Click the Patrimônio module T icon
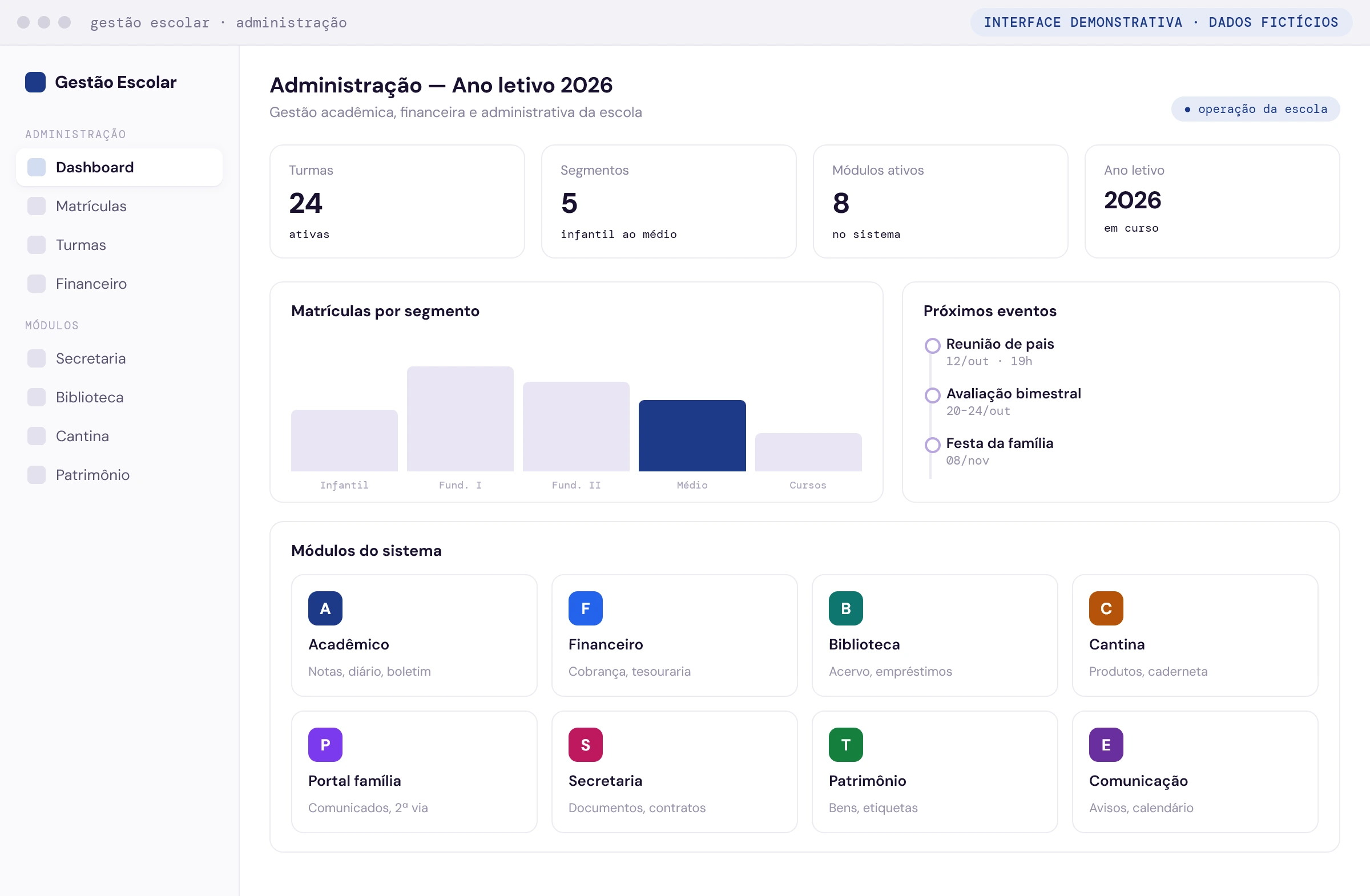This screenshot has width=1370, height=896. (x=845, y=745)
